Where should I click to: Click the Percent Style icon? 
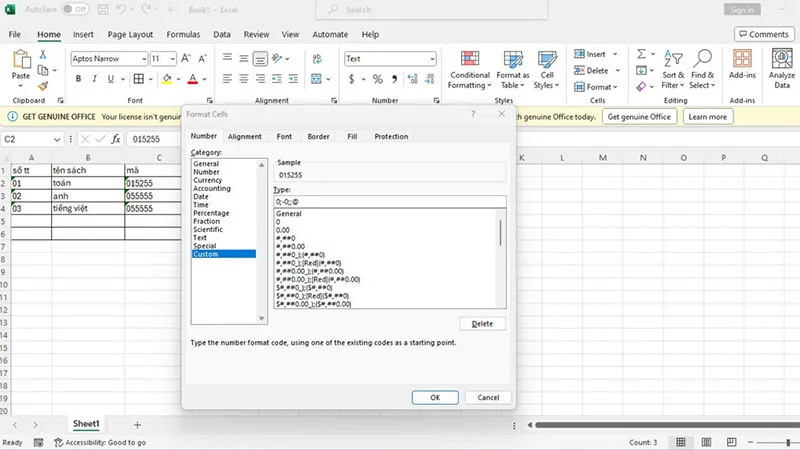(378, 79)
